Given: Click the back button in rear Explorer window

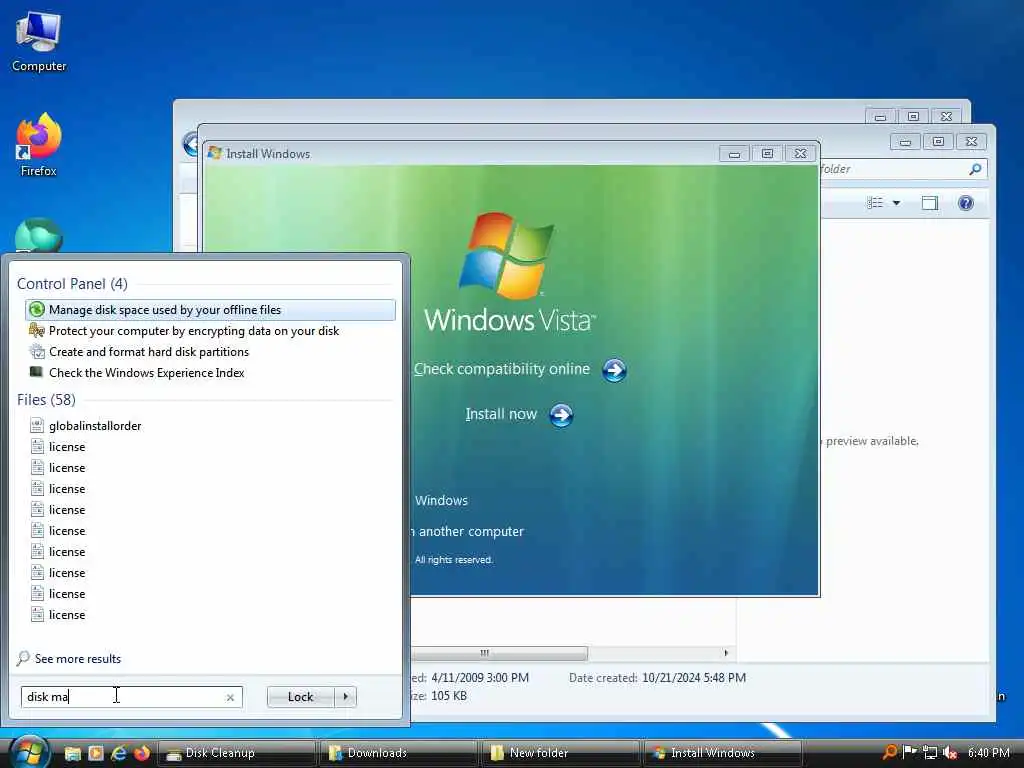Looking at the screenshot, I should (191, 144).
